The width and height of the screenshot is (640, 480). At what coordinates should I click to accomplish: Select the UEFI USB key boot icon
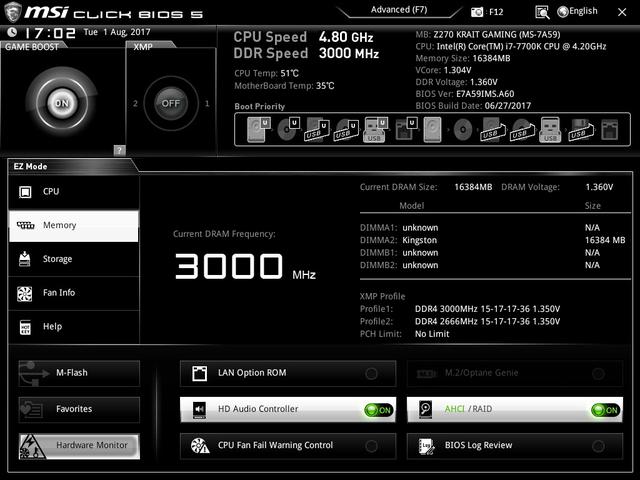click(375, 129)
